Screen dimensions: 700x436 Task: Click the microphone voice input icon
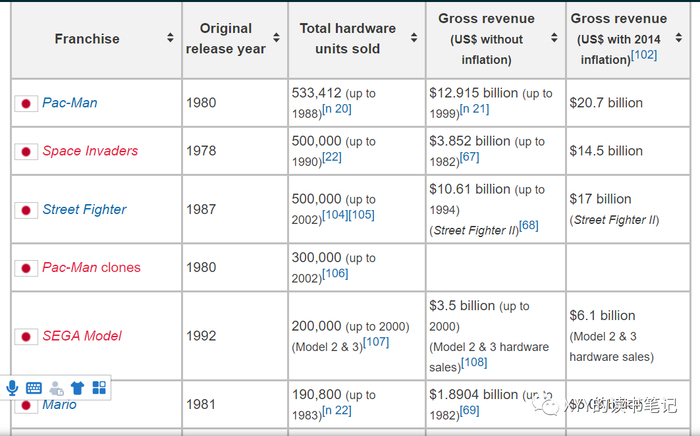tap(13, 388)
